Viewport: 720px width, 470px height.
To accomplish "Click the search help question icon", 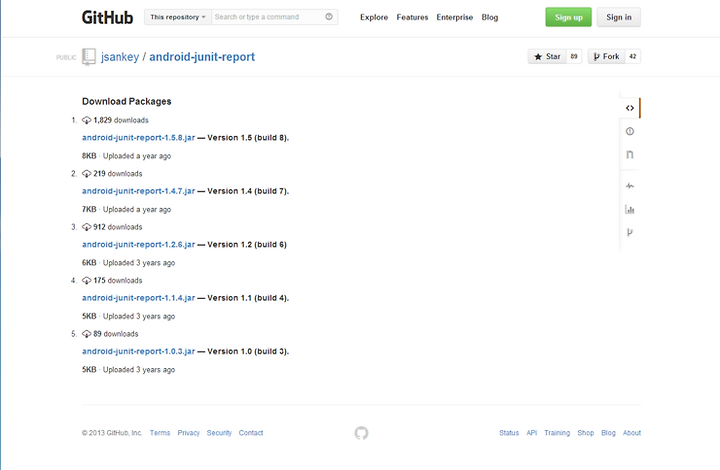I will pos(329,17).
